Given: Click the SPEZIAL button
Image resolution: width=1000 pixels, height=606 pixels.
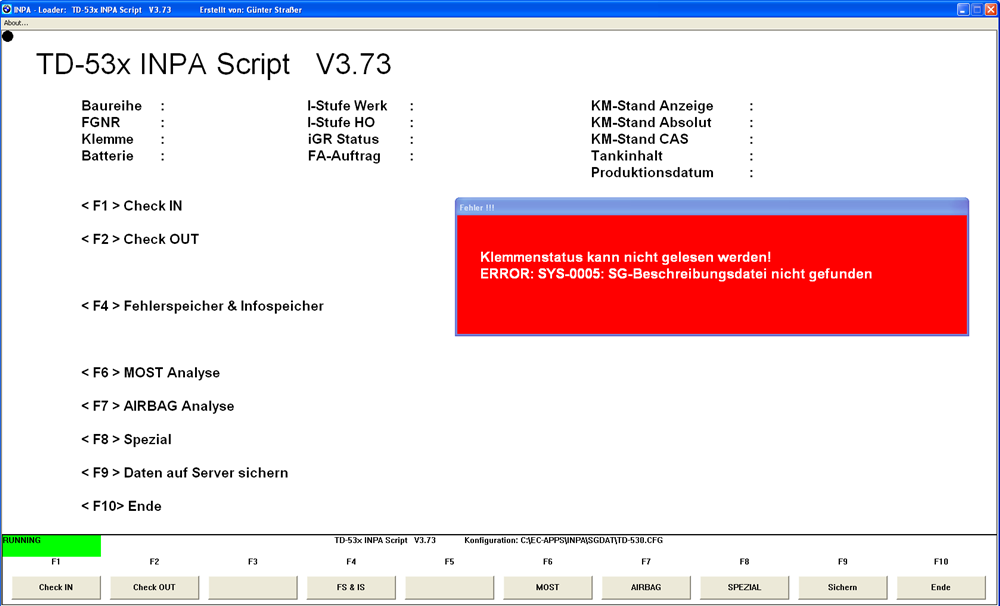Looking at the screenshot, I should (x=744, y=587).
